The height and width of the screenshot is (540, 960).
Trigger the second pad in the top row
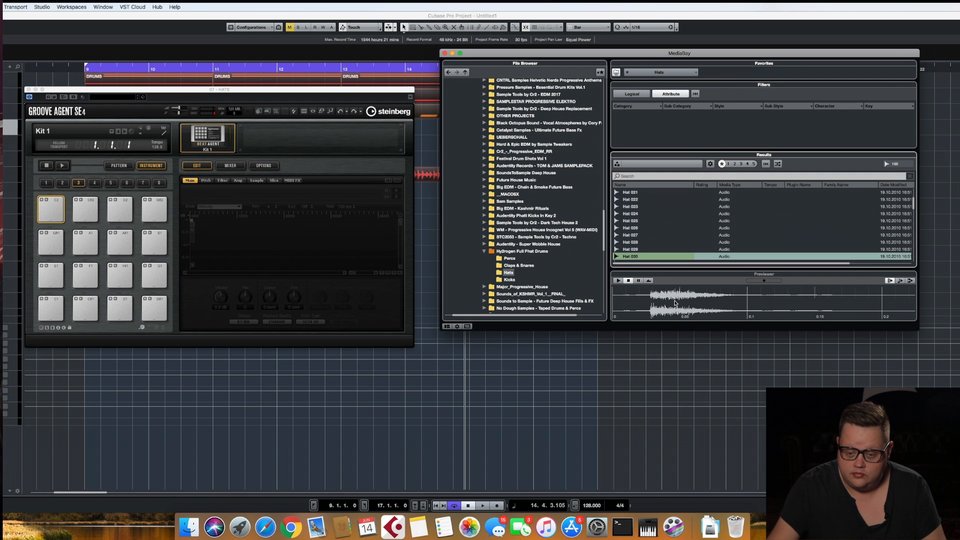(x=85, y=209)
